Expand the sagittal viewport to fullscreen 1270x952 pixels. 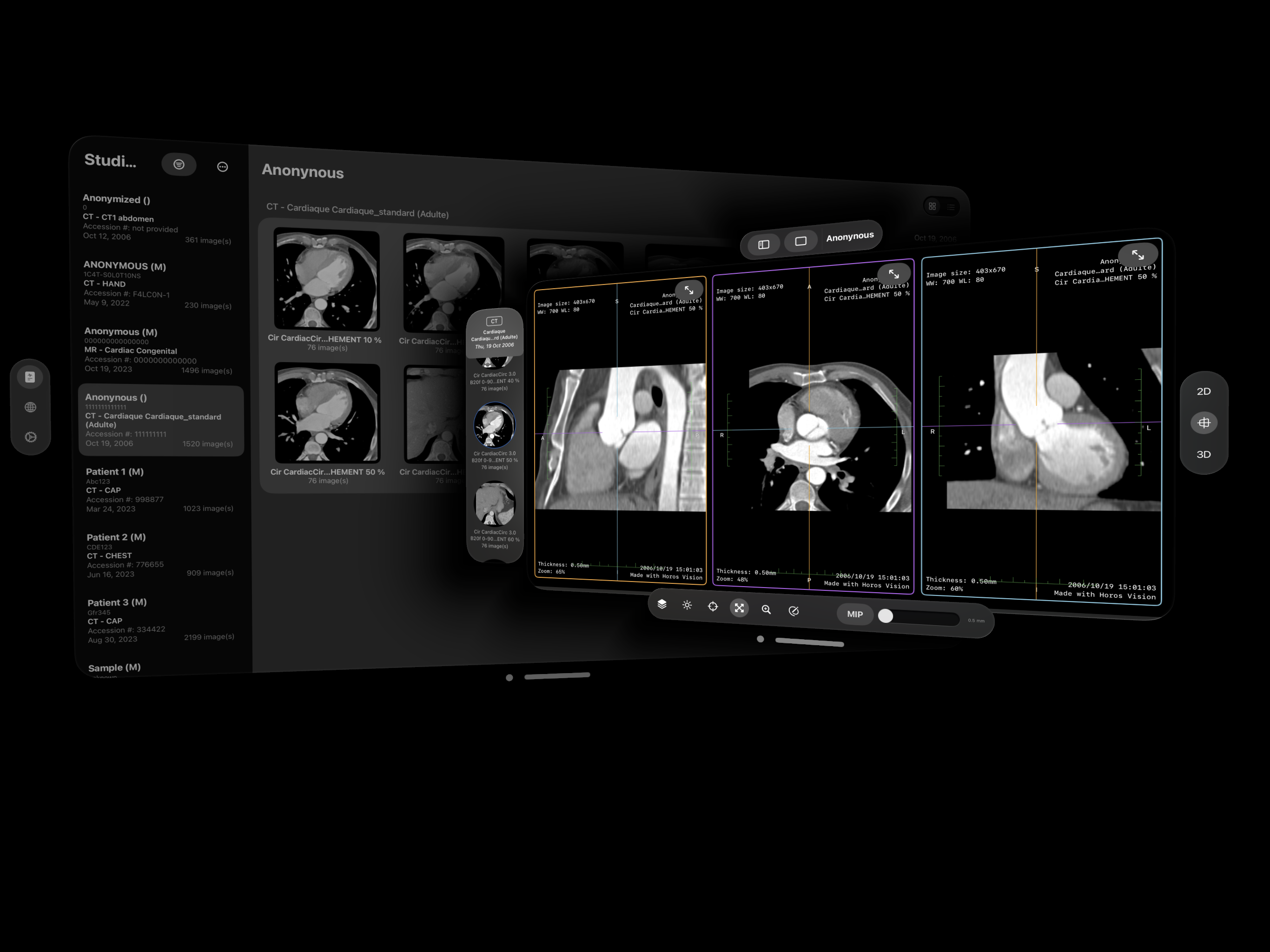click(689, 290)
